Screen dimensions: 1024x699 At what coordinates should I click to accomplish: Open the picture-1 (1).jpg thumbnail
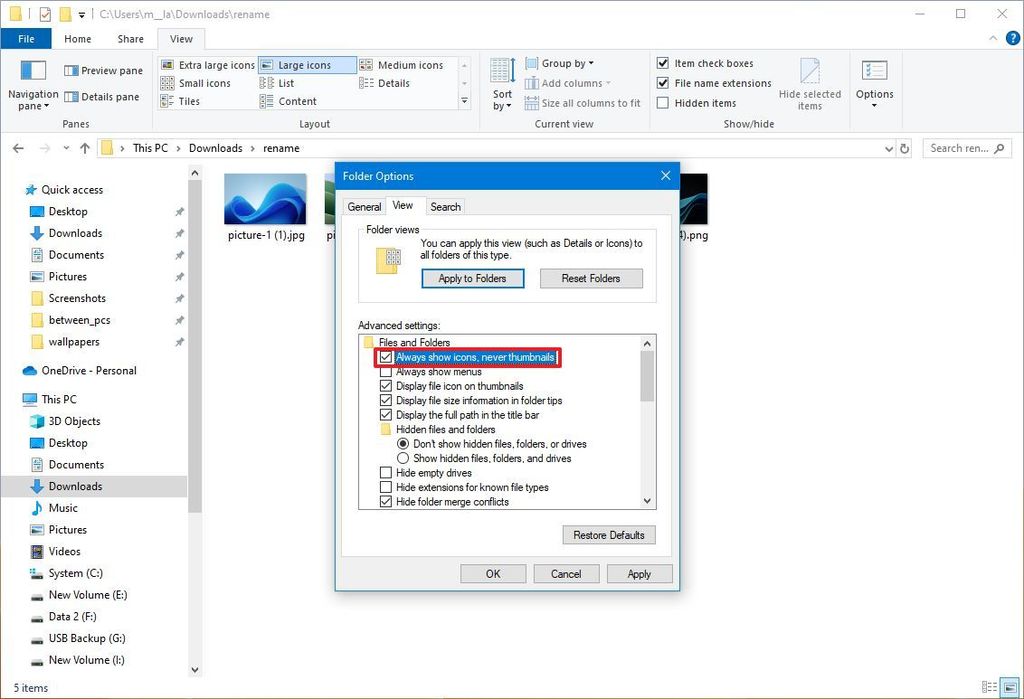pos(265,200)
